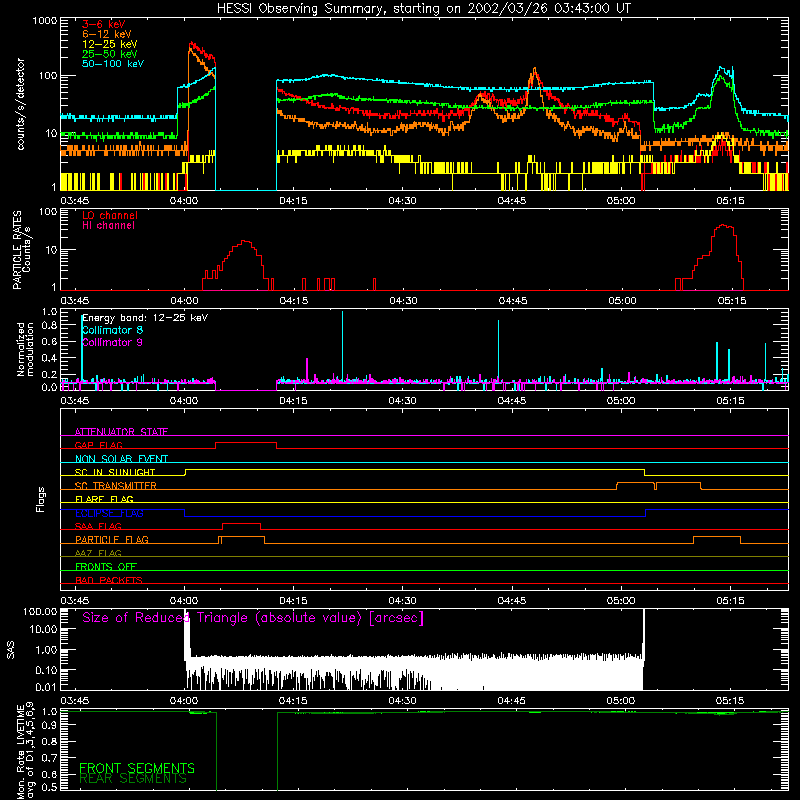Click the 04:30 time label under the Flags panel
This screenshot has width=800, height=800.
coord(403,601)
